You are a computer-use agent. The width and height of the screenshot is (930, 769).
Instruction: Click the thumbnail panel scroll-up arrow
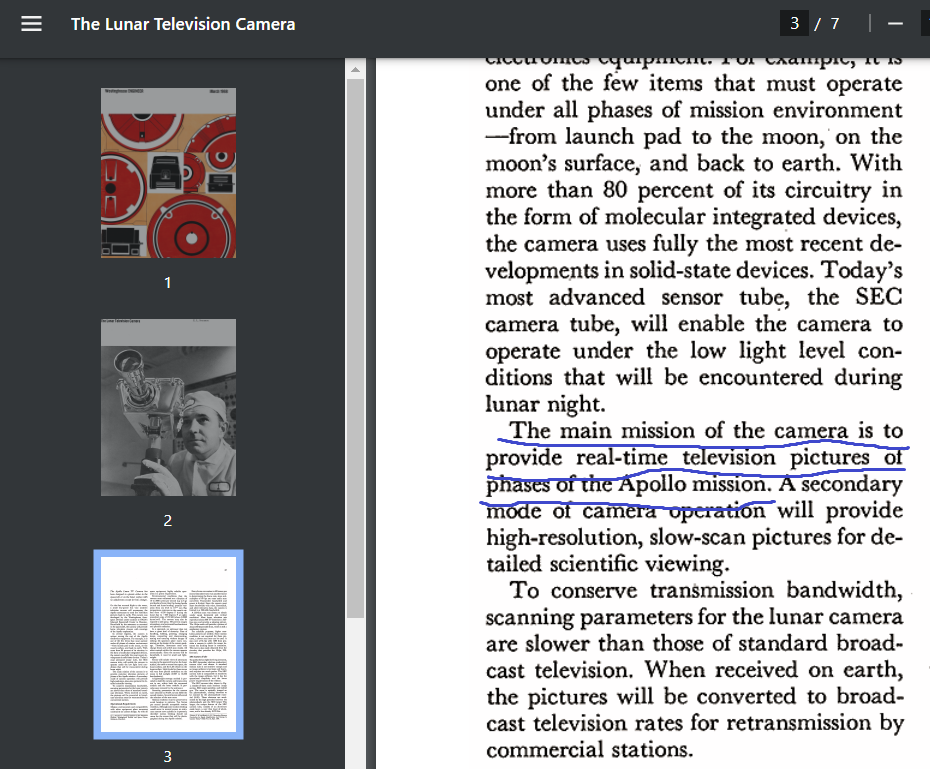(355, 70)
